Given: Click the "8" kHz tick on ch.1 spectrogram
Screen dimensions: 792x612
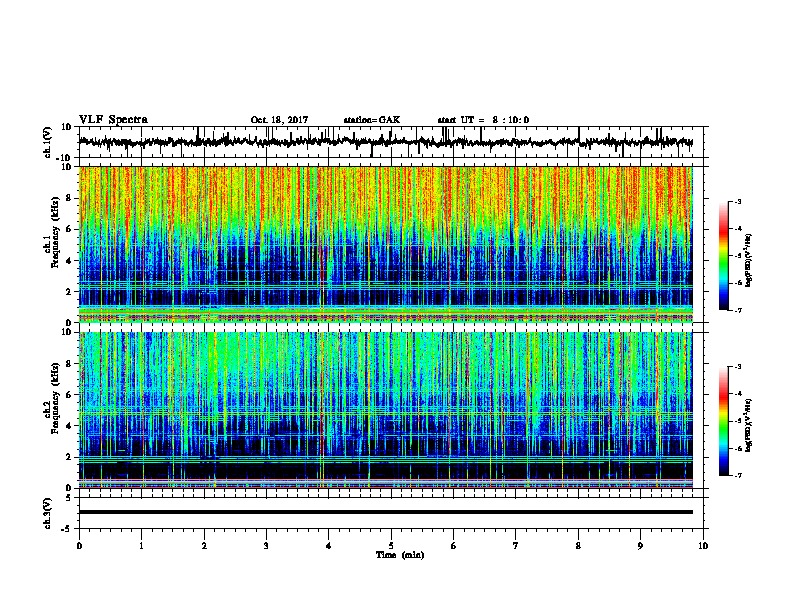Looking at the screenshot, I should pos(68,198).
